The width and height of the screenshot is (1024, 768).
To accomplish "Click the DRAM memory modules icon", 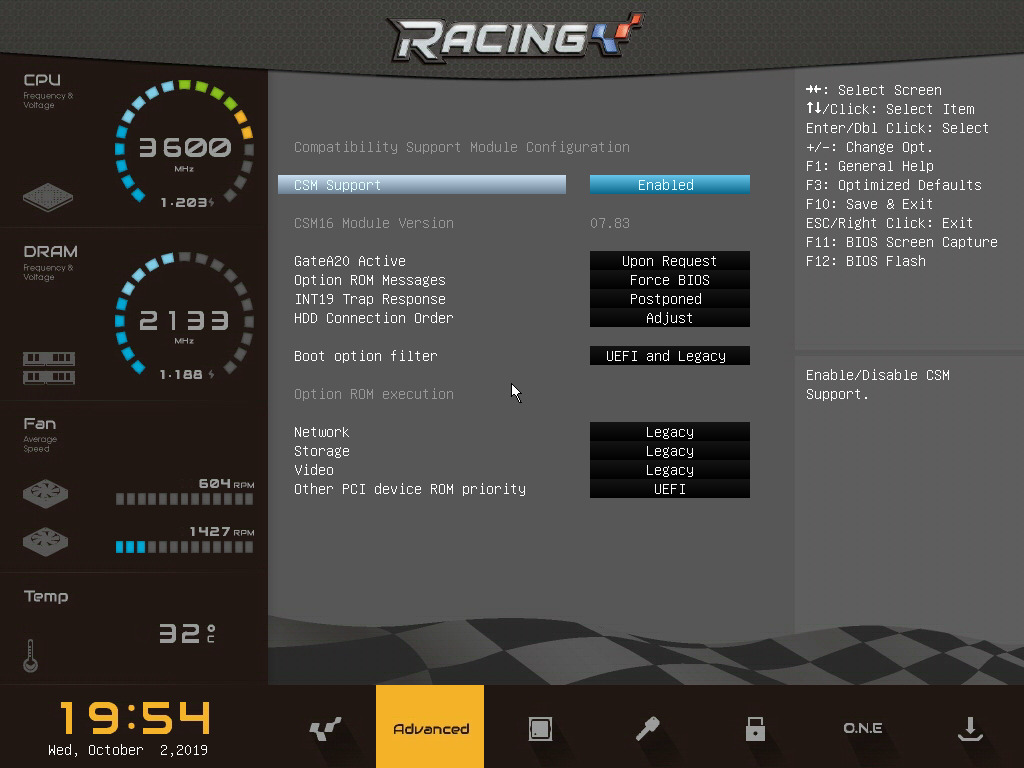I will click(x=49, y=368).
